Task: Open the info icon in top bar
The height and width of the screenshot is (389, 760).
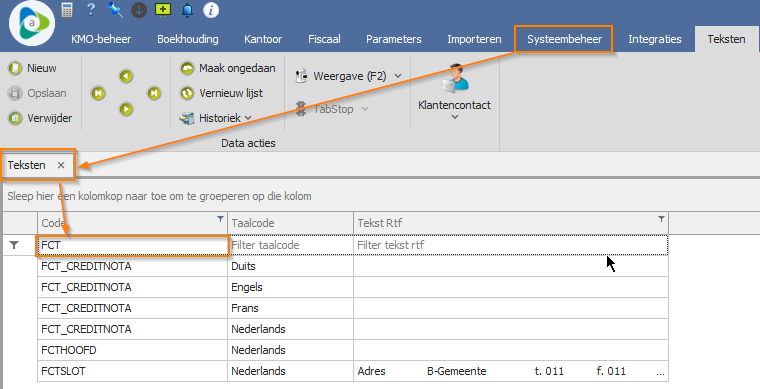Action: click(211, 10)
